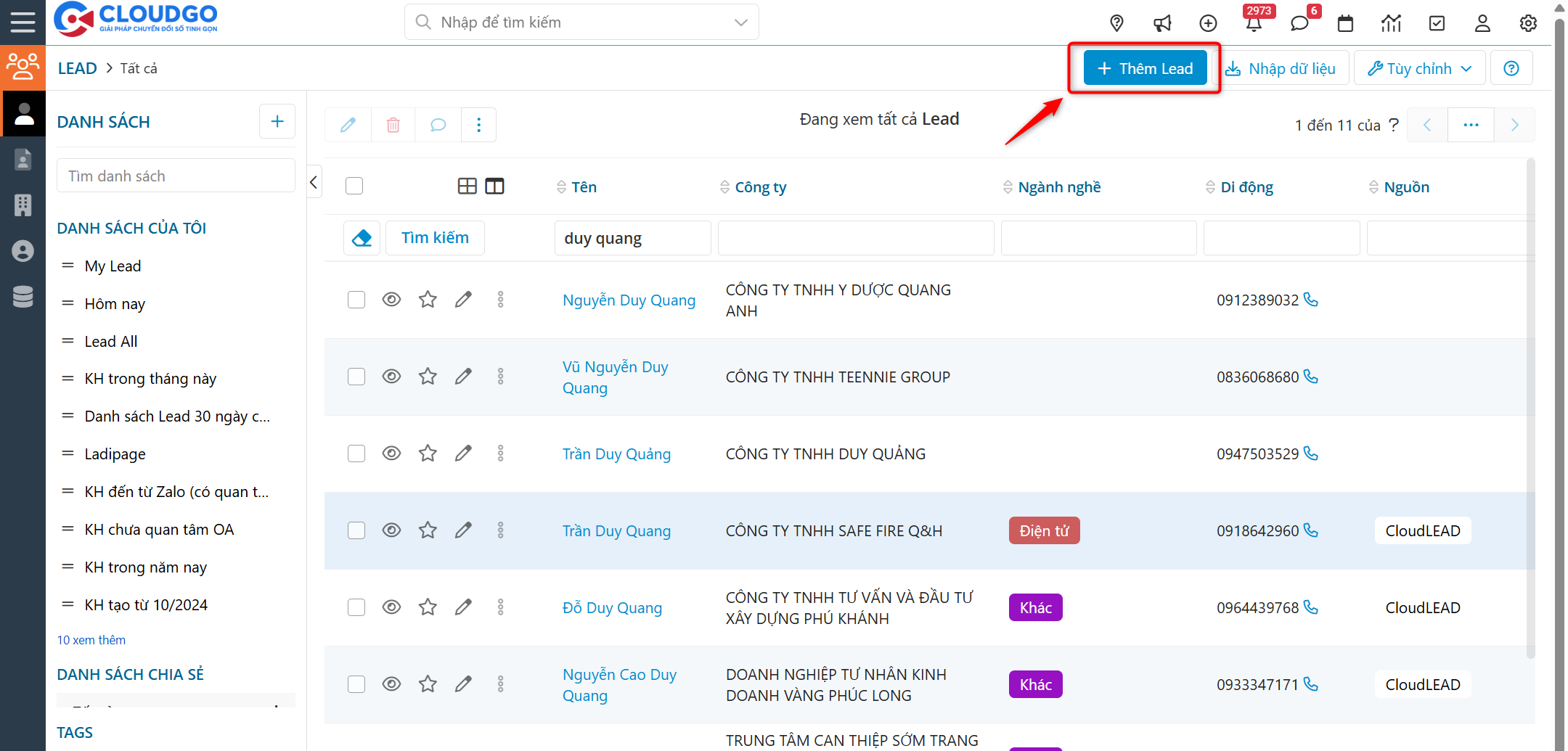
Task: Open the global search dropdown arrow
Action: point(740,22)
